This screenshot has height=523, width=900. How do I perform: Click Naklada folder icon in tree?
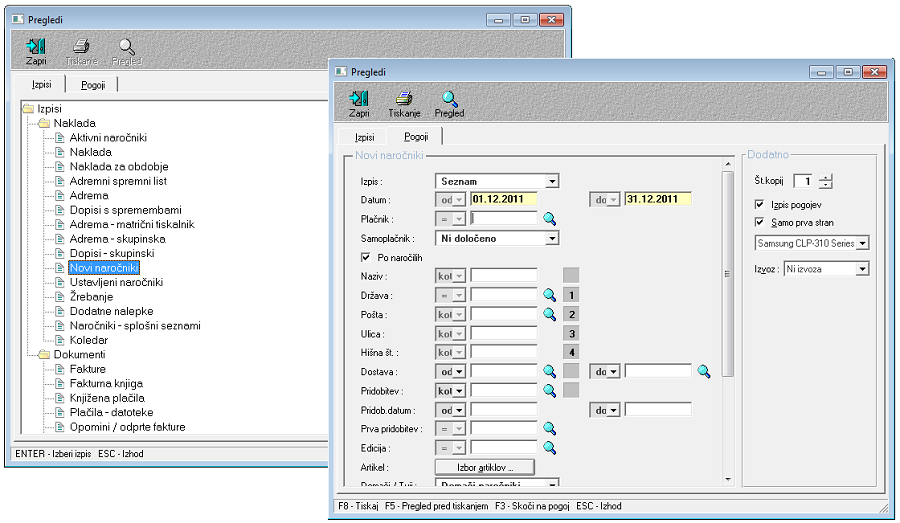click(x=44, y=123)
